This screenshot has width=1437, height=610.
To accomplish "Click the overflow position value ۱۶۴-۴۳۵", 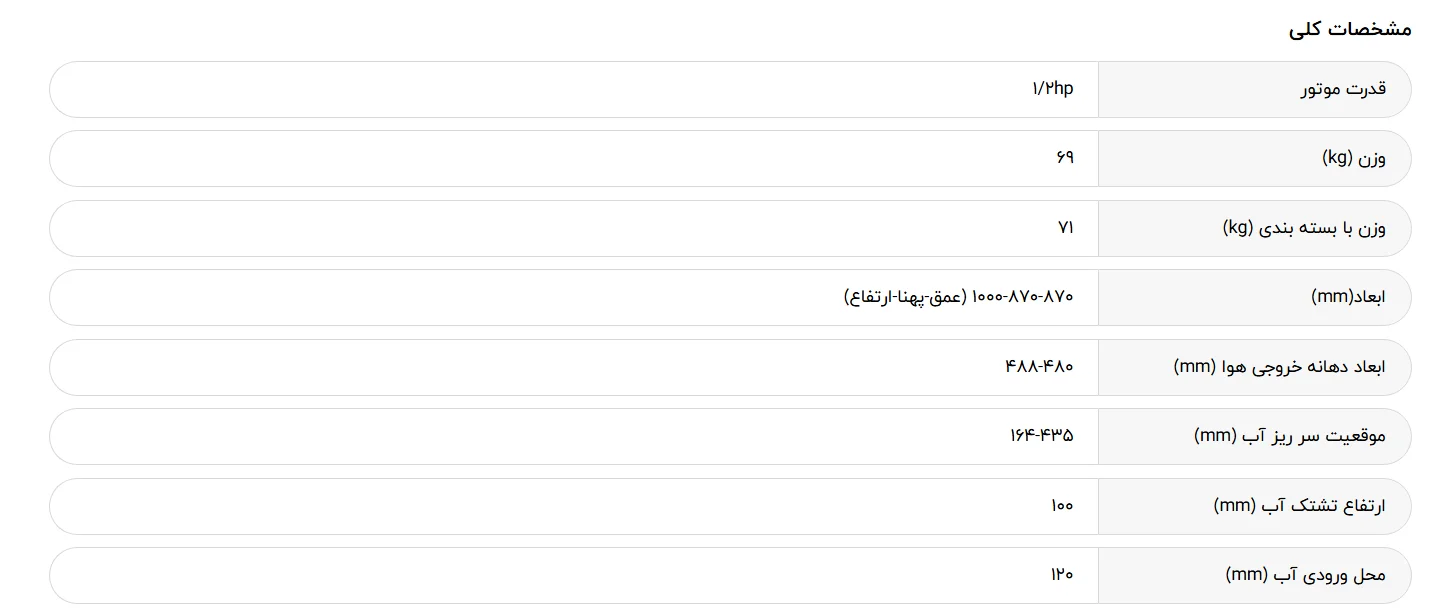I will coord(1041,436).
